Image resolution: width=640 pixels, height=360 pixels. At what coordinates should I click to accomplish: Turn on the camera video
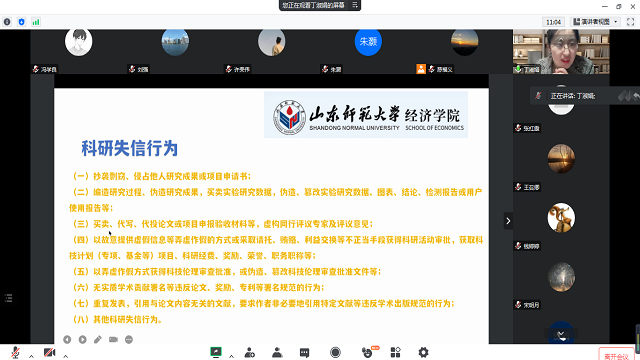pyautogui.click(x=49, y=352)
